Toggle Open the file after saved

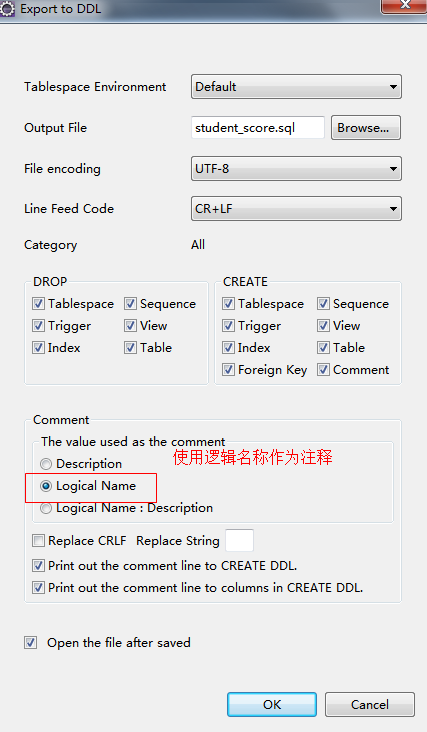coord(30,643)
